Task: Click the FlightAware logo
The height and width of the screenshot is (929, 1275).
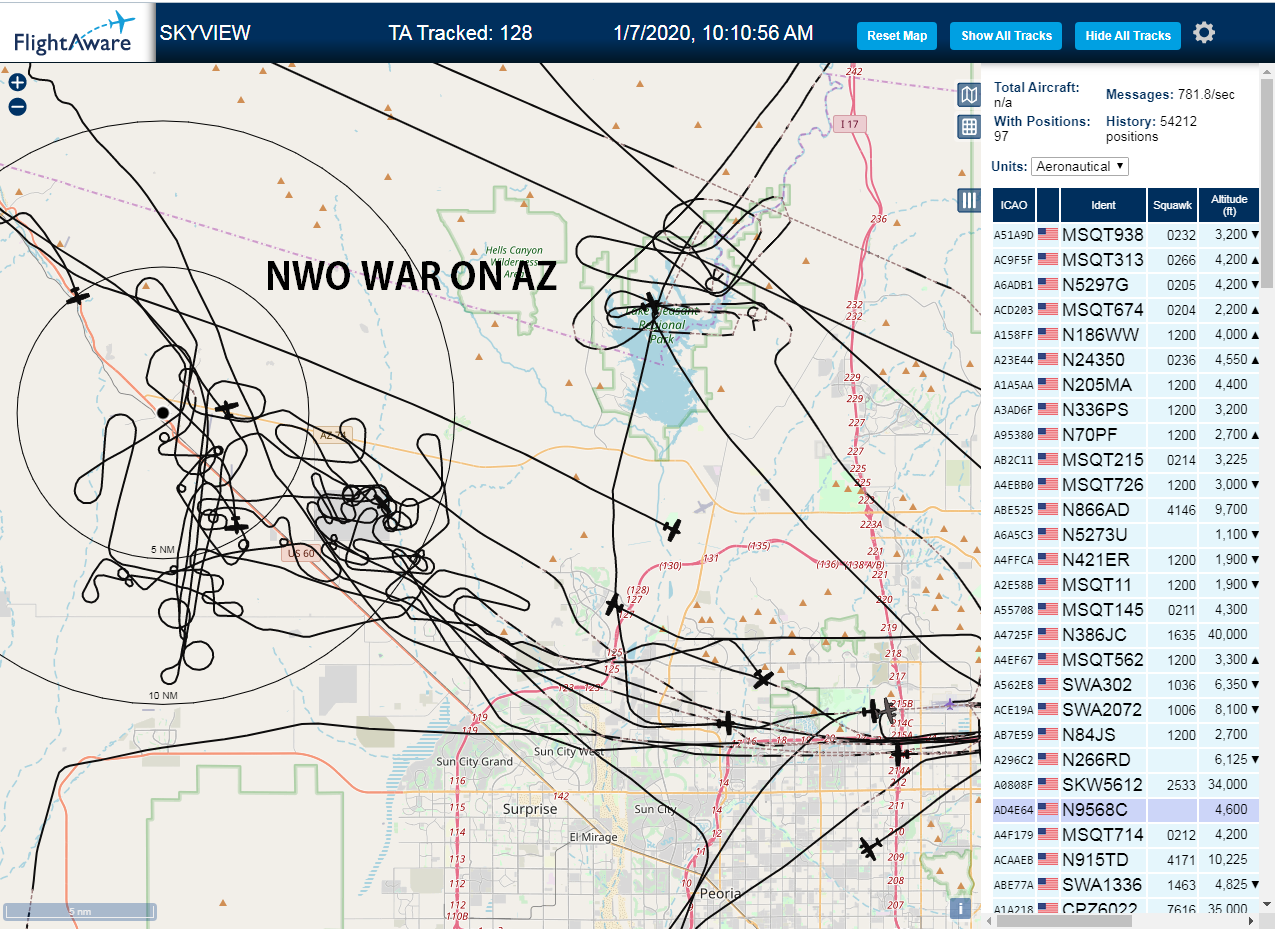Action: pos(77,32)
